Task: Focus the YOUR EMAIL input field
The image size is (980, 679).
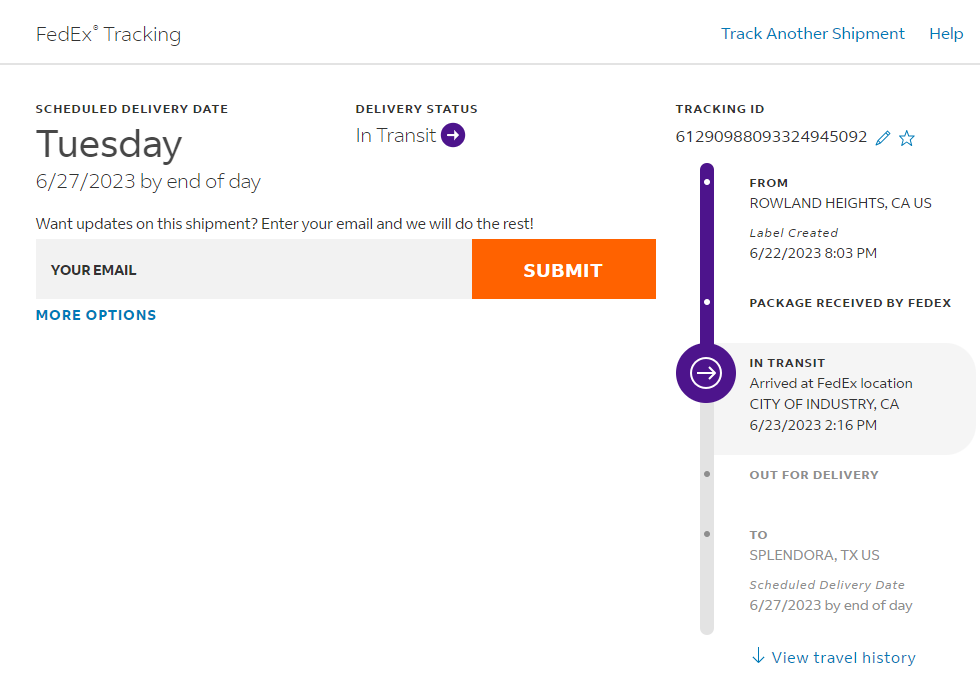Action: [x=254, y=270]
